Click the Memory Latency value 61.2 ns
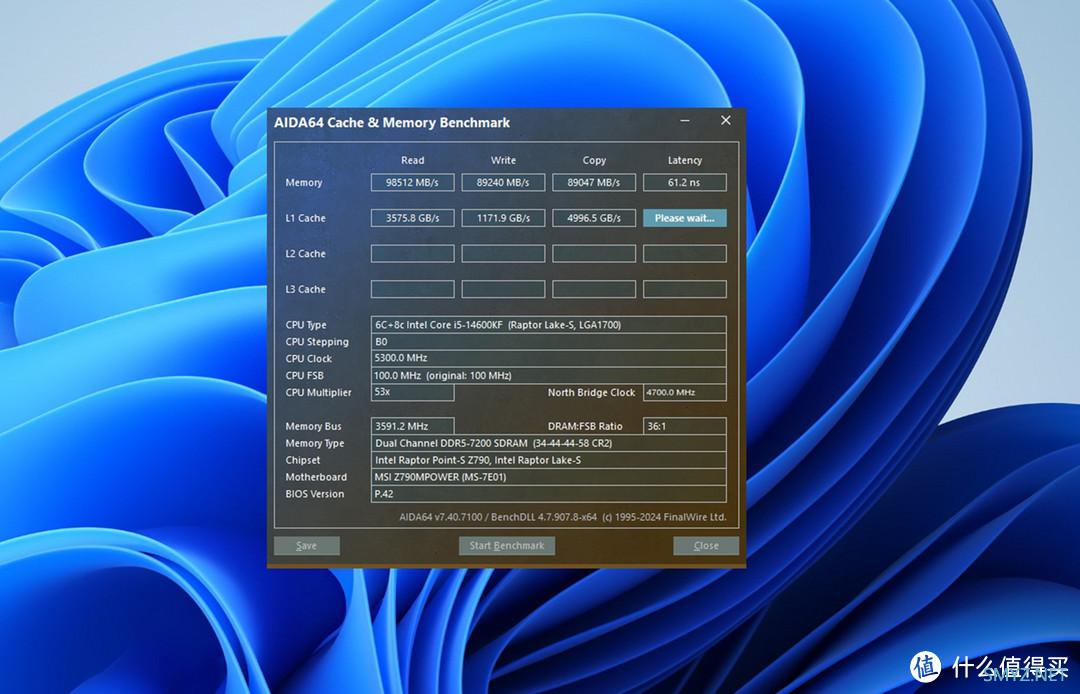The height and width of the screenshot is (694, 1080). pos(685,182)
